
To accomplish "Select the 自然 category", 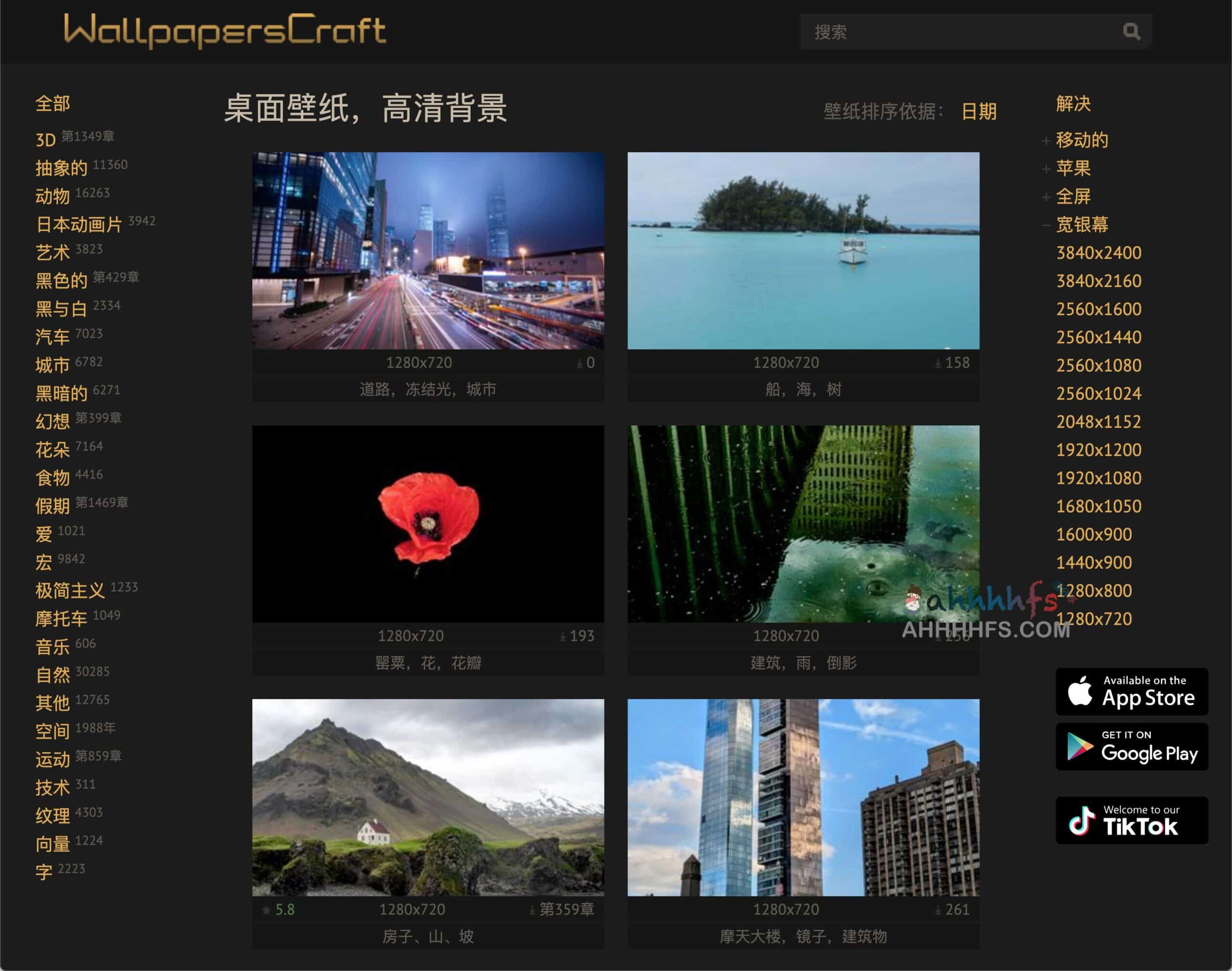I will tap(52, 675).
